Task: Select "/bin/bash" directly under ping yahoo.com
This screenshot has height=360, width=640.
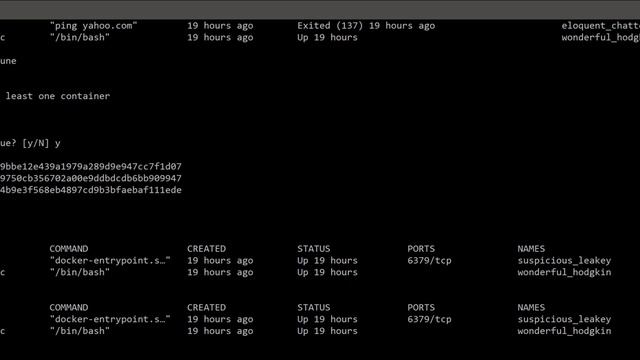Action: pos(80,38)
